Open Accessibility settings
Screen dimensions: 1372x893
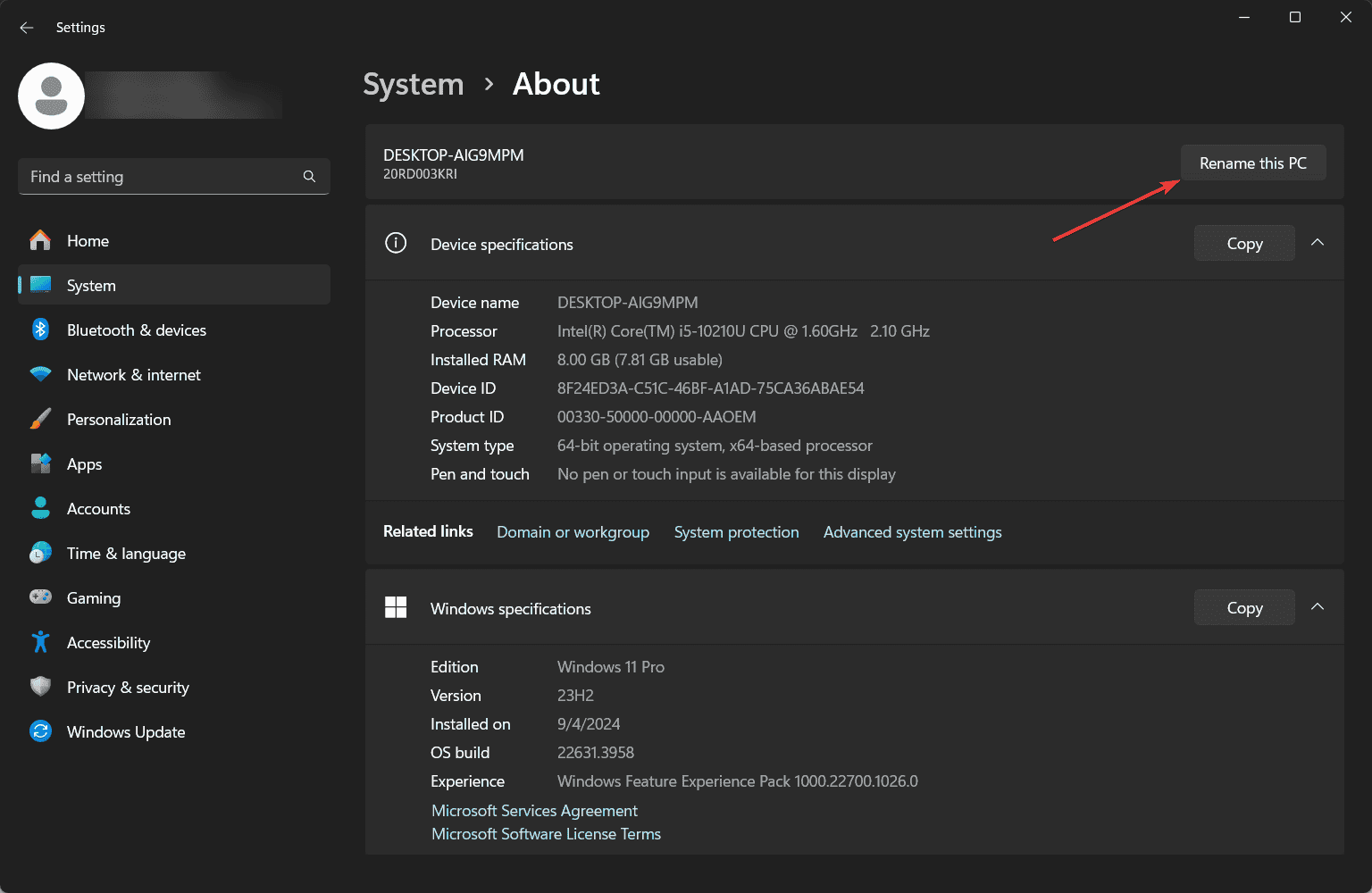174,642
